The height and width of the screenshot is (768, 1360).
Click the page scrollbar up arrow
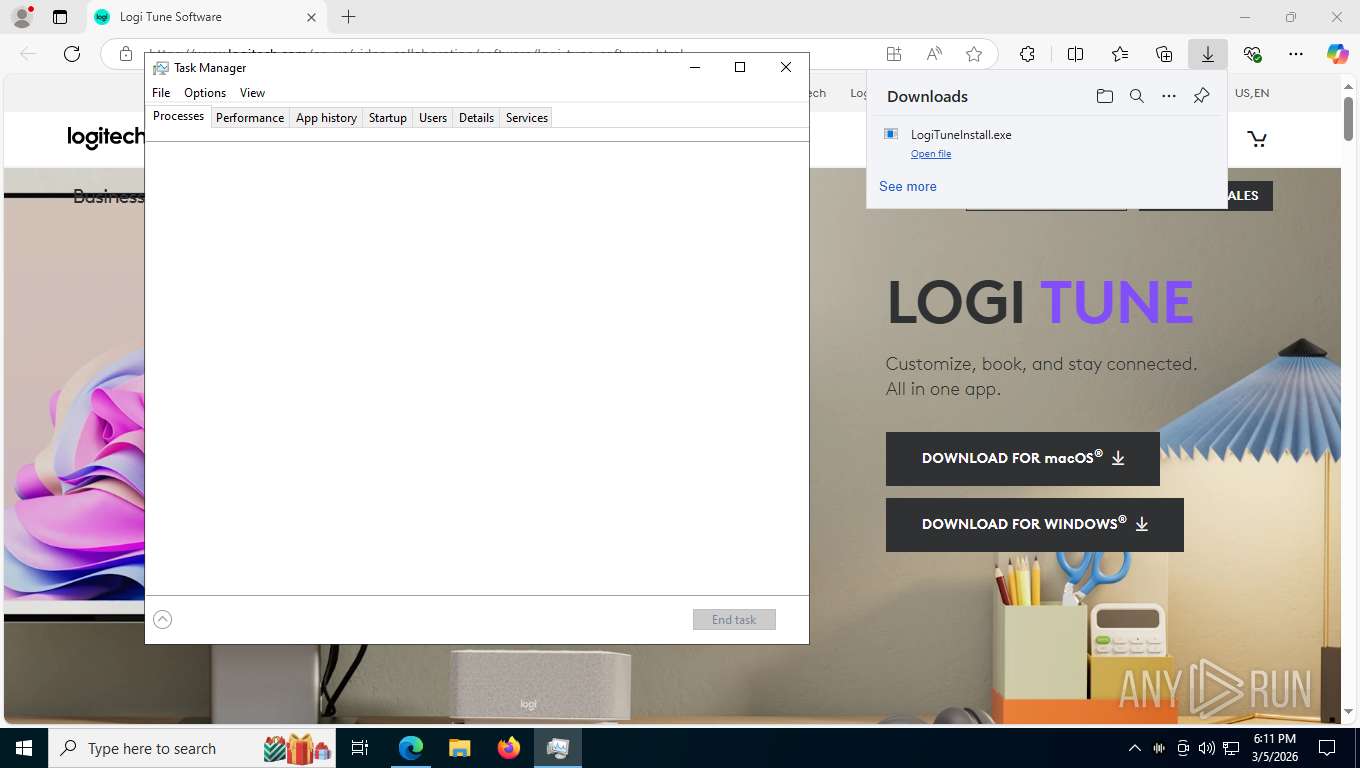coord(1349,88)
